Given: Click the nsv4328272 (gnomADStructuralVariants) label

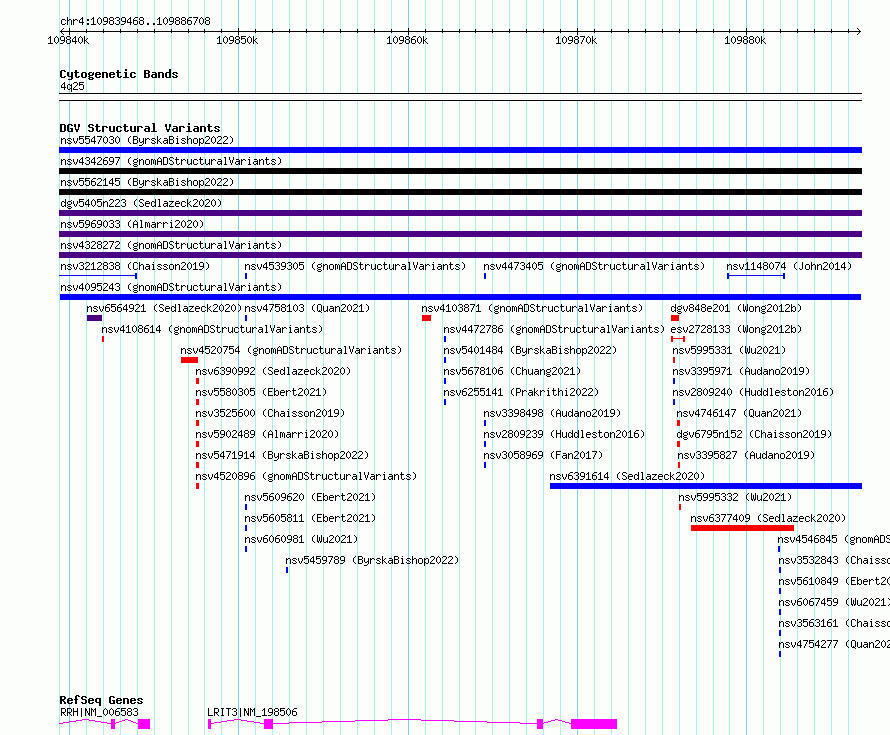Looking at the screenshot, I should [x=171, y=245].
